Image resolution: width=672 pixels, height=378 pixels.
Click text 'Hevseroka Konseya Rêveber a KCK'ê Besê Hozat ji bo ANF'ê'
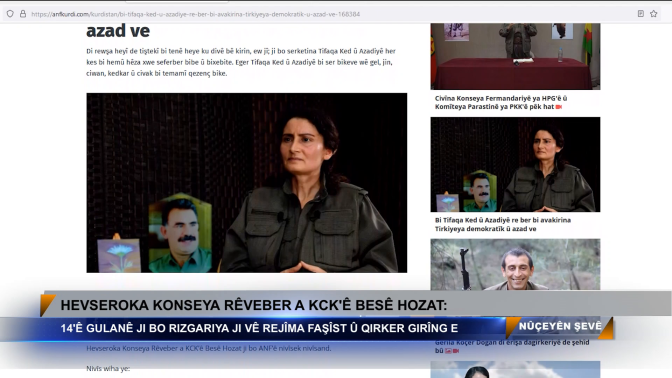tap(209, 348)
